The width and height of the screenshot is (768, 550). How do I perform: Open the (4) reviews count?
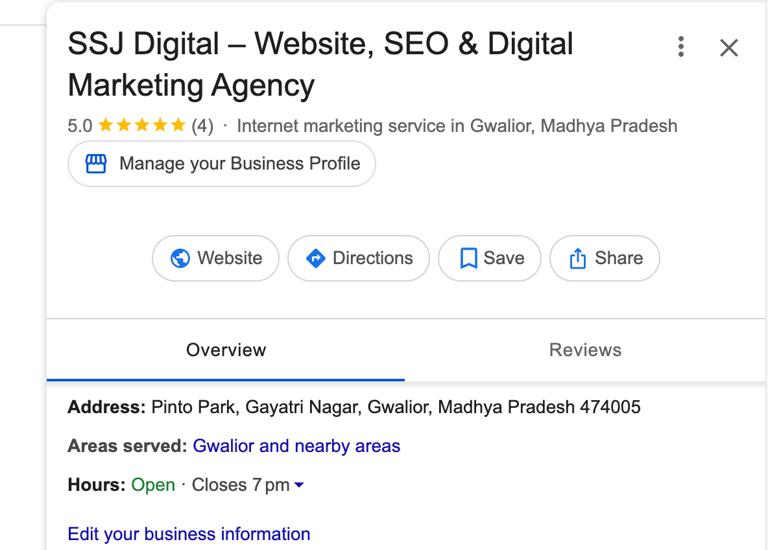click(202, 126)
